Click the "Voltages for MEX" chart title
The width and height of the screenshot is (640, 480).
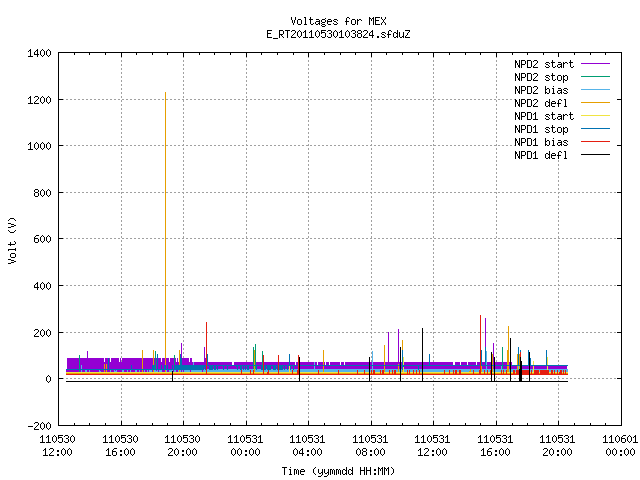(338, 21)
